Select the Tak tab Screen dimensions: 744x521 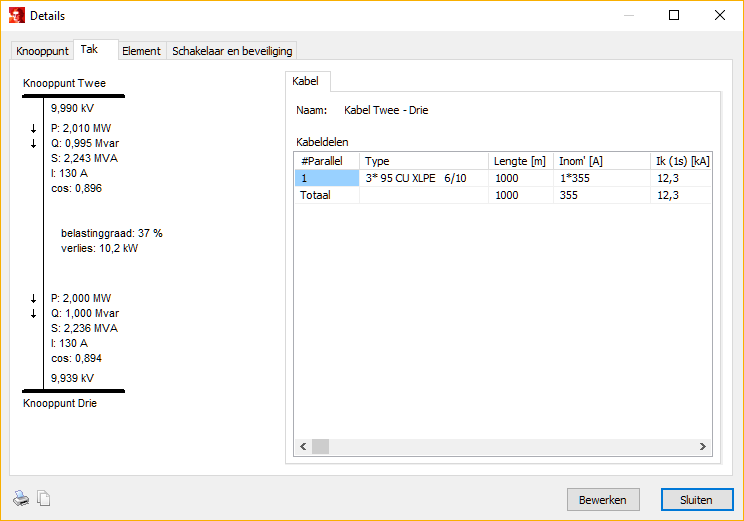tap(89, 49)
